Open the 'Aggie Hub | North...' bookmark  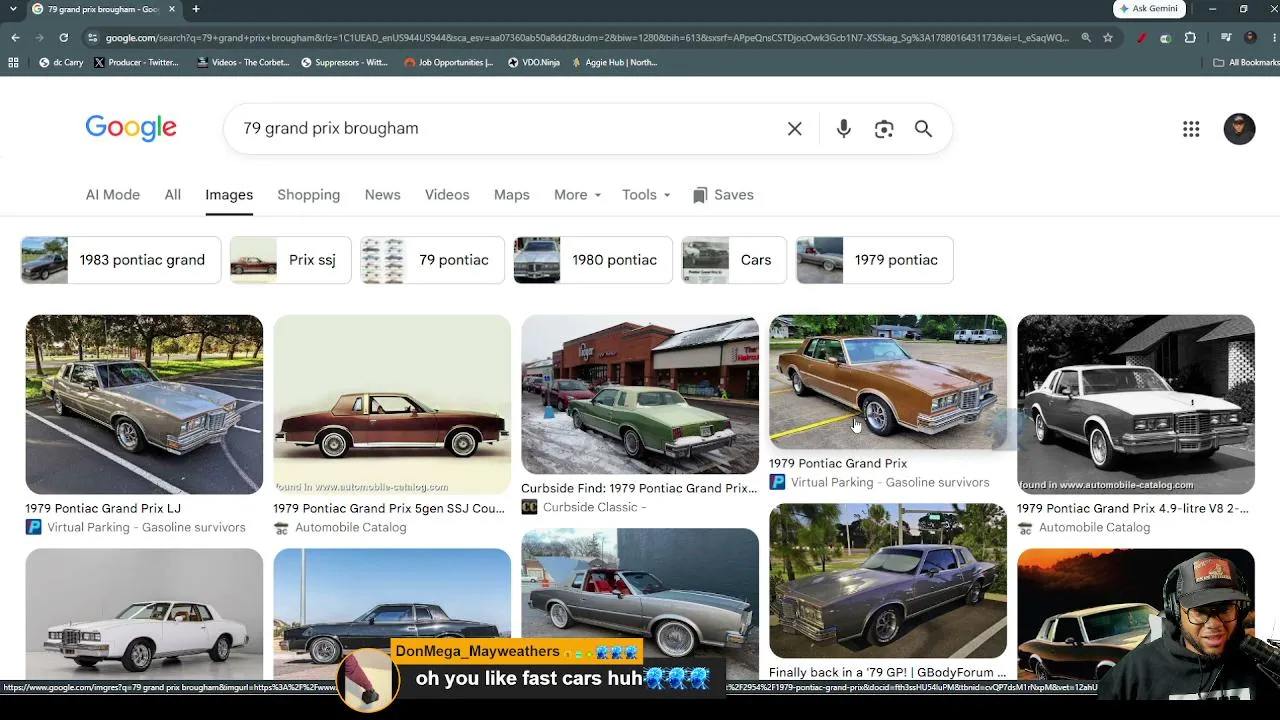point(614,62)
